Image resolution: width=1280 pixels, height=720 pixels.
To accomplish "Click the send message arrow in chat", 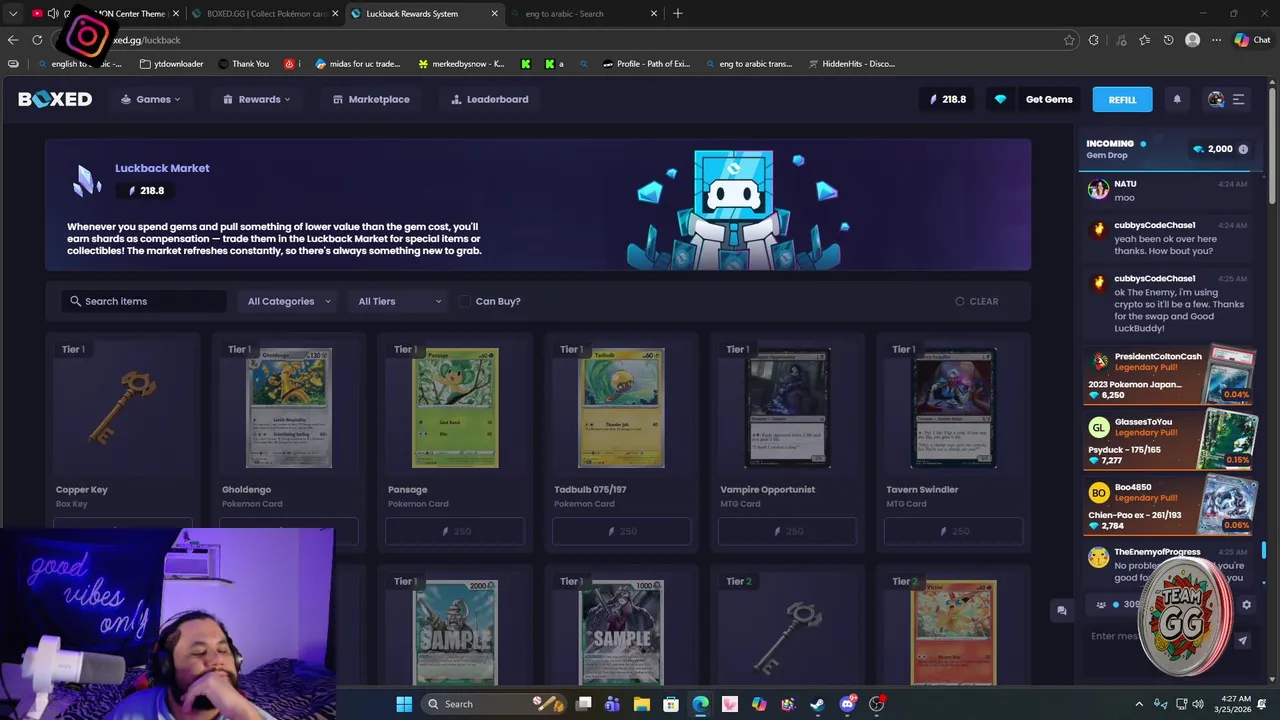I will coord(1242,640).
